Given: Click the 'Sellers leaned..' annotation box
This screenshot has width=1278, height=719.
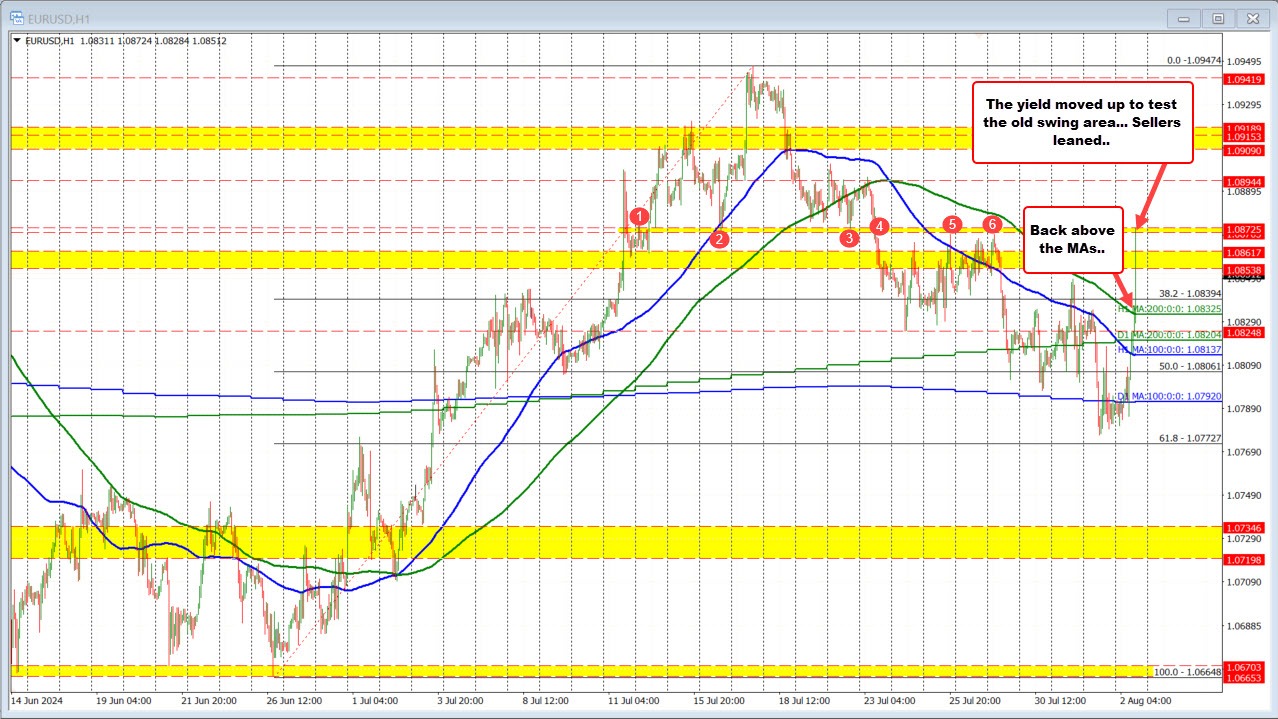Looking at the screenshot, I should 1082,122.
